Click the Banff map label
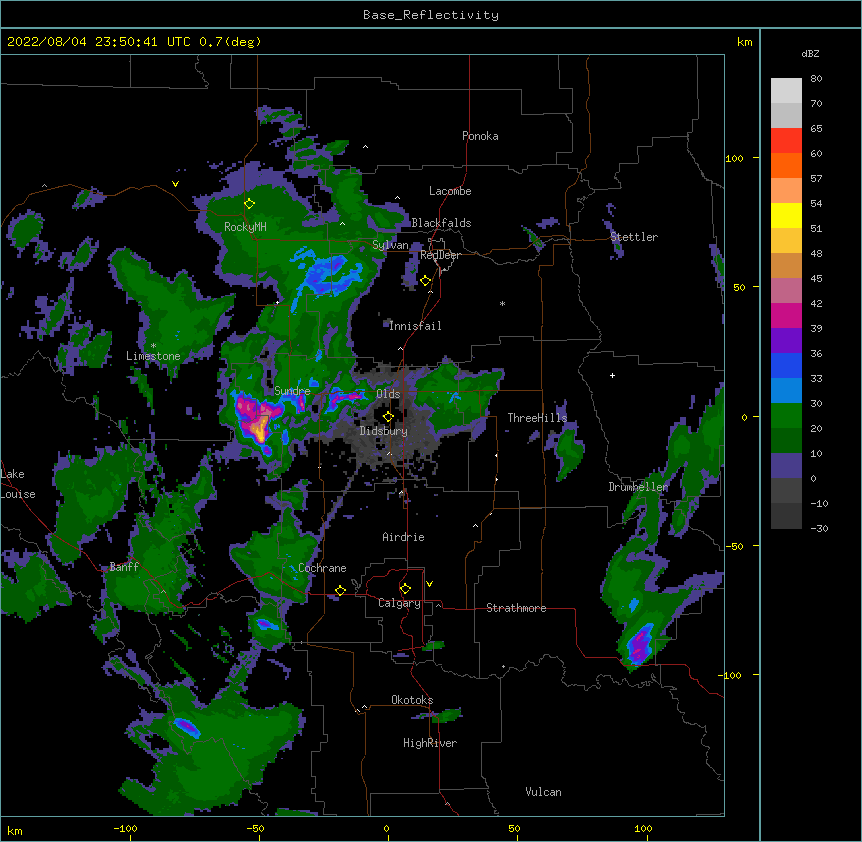 click(124, 567)
